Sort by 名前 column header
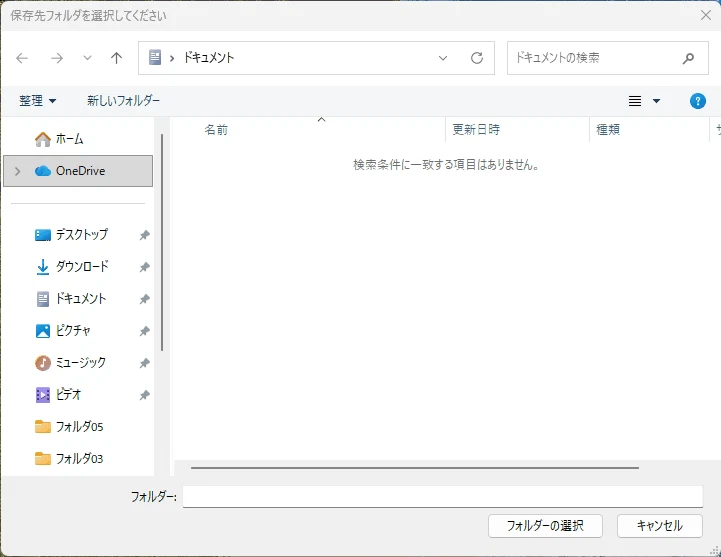This screenshot has width=721, height=557. click(216, 130)
